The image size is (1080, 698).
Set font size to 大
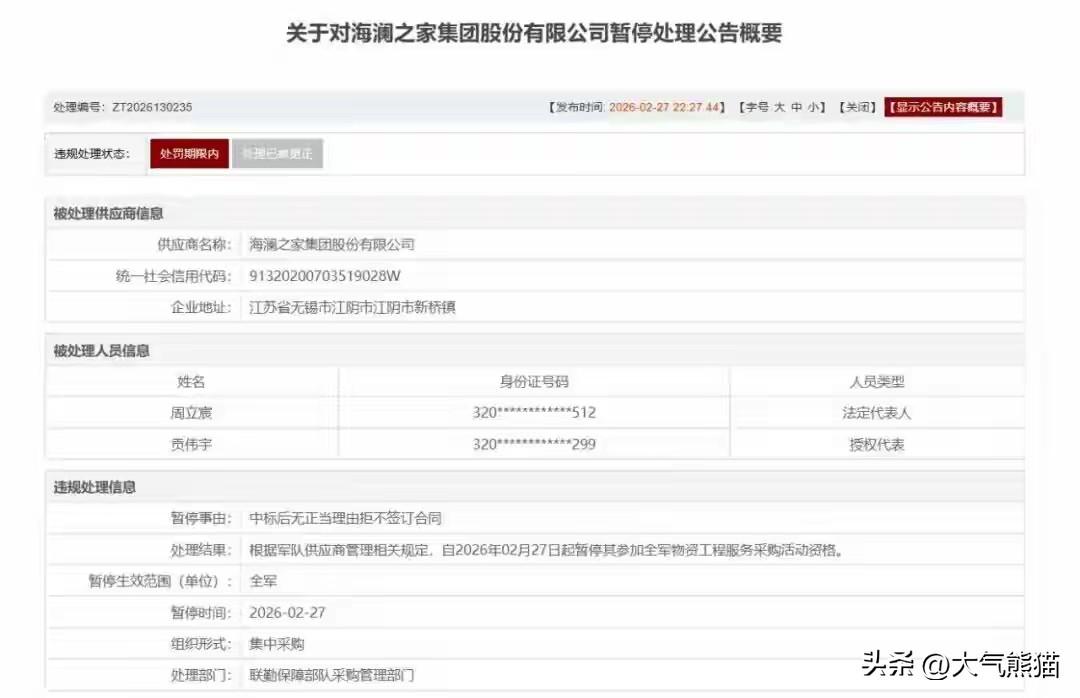coord(780,107)
